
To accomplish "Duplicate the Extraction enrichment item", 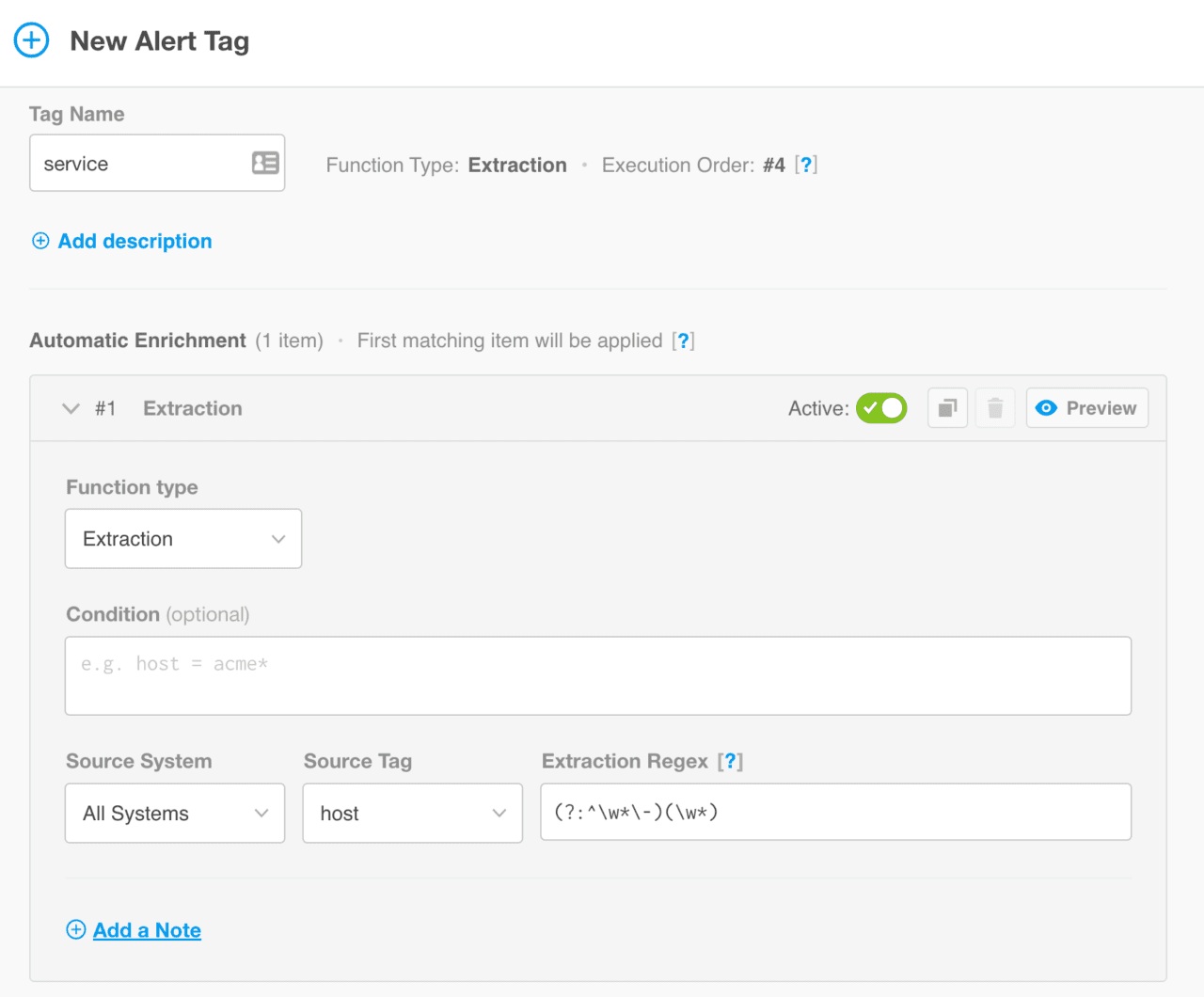I will [947, 407].
